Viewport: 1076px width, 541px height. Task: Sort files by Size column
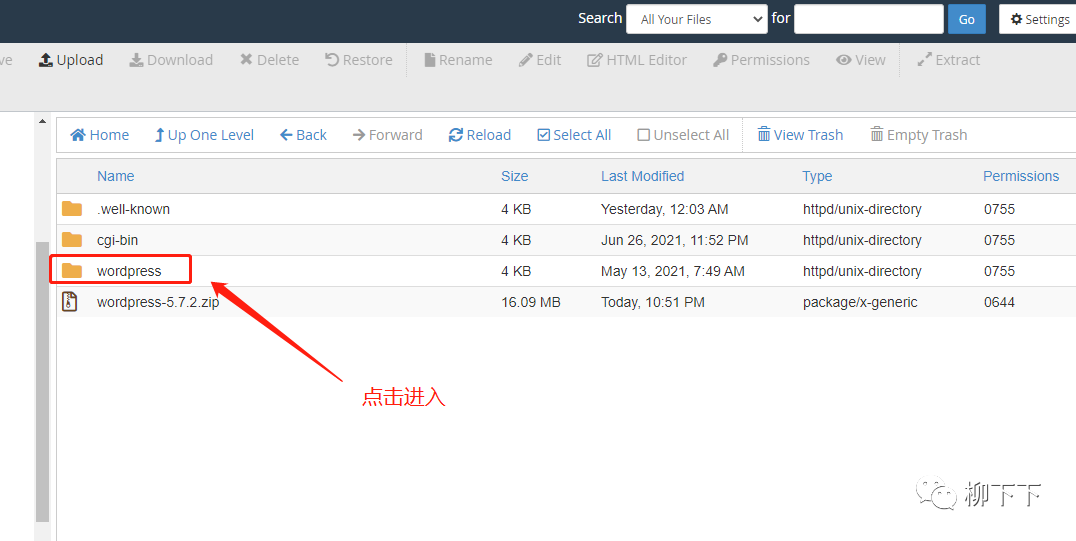[514, 176]
